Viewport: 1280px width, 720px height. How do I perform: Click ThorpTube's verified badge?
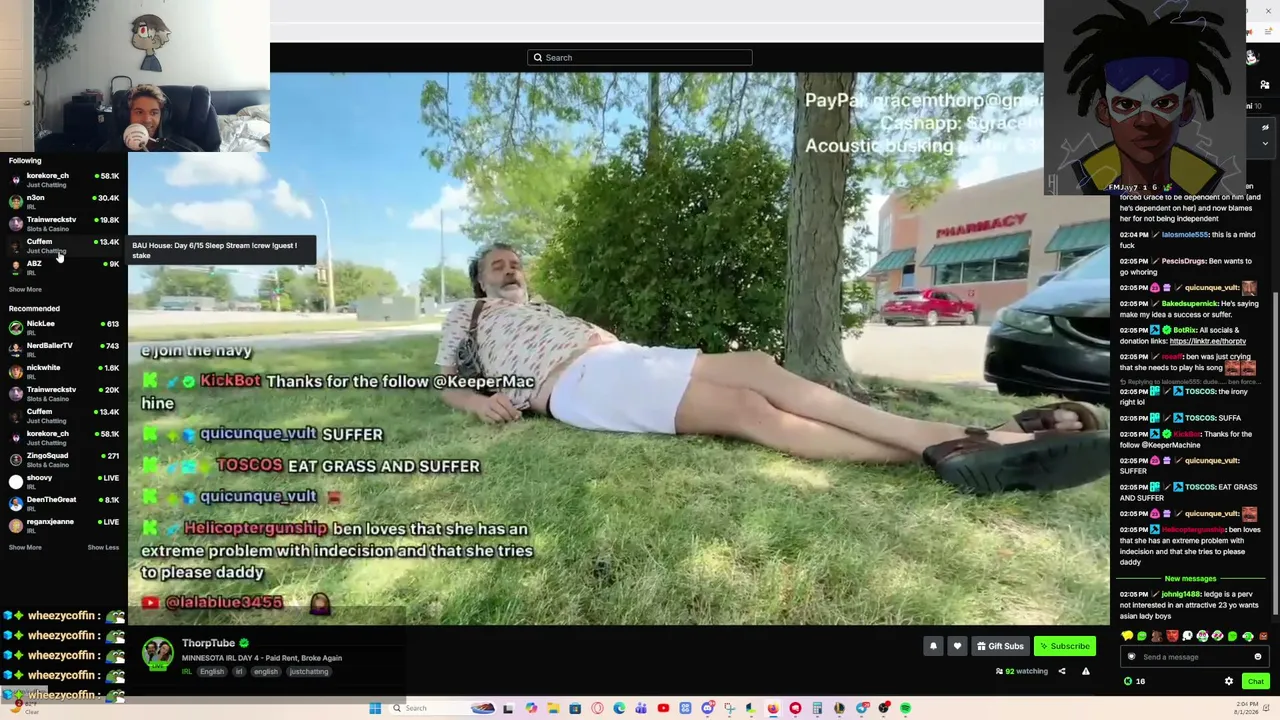click(244, 643)
